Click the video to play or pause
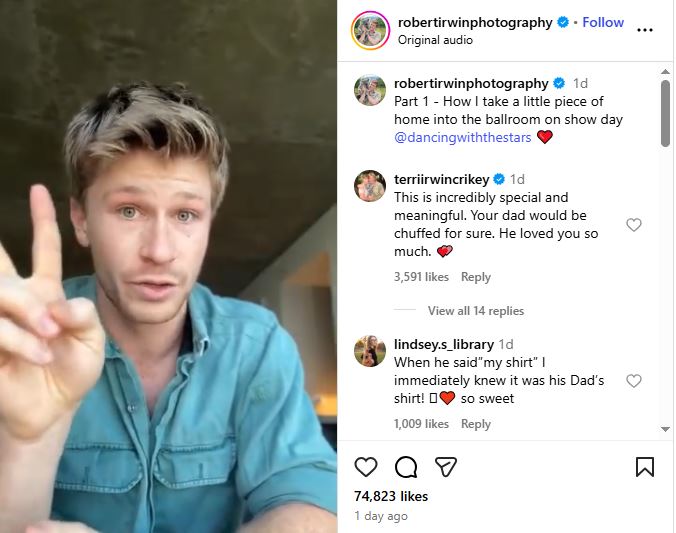Image resolution: width=676 pixels, height=533 pixels. (x=168, y=266)
